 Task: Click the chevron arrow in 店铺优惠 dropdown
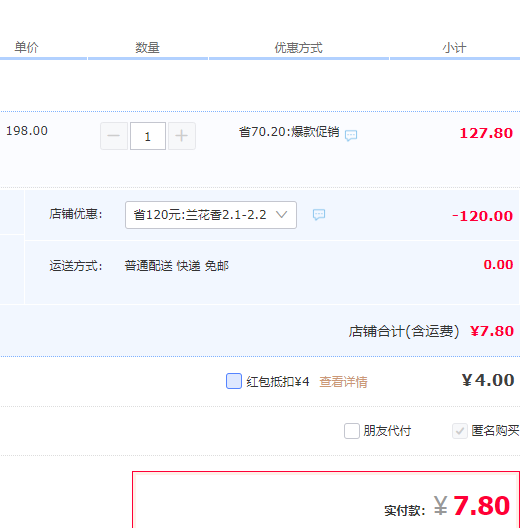tap(281, 215)
